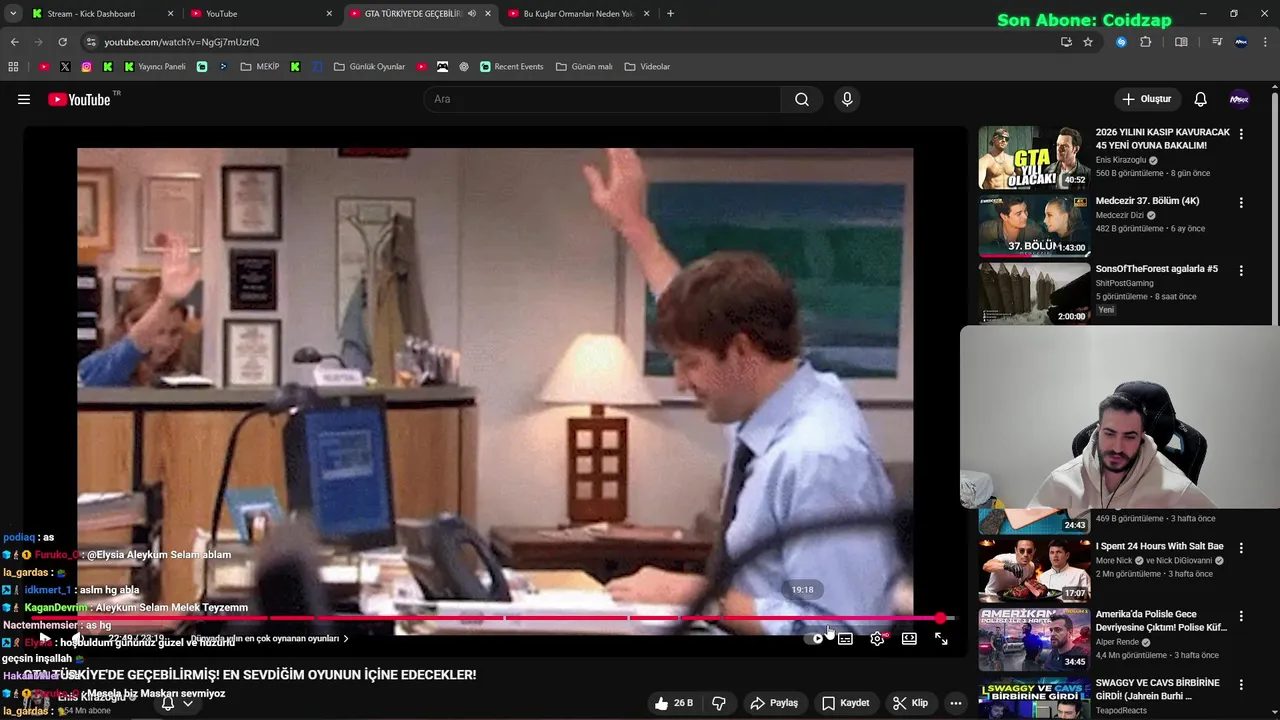Share video with Paylaş button
Screen dimensions: 1280x720
tap(774, 703)
